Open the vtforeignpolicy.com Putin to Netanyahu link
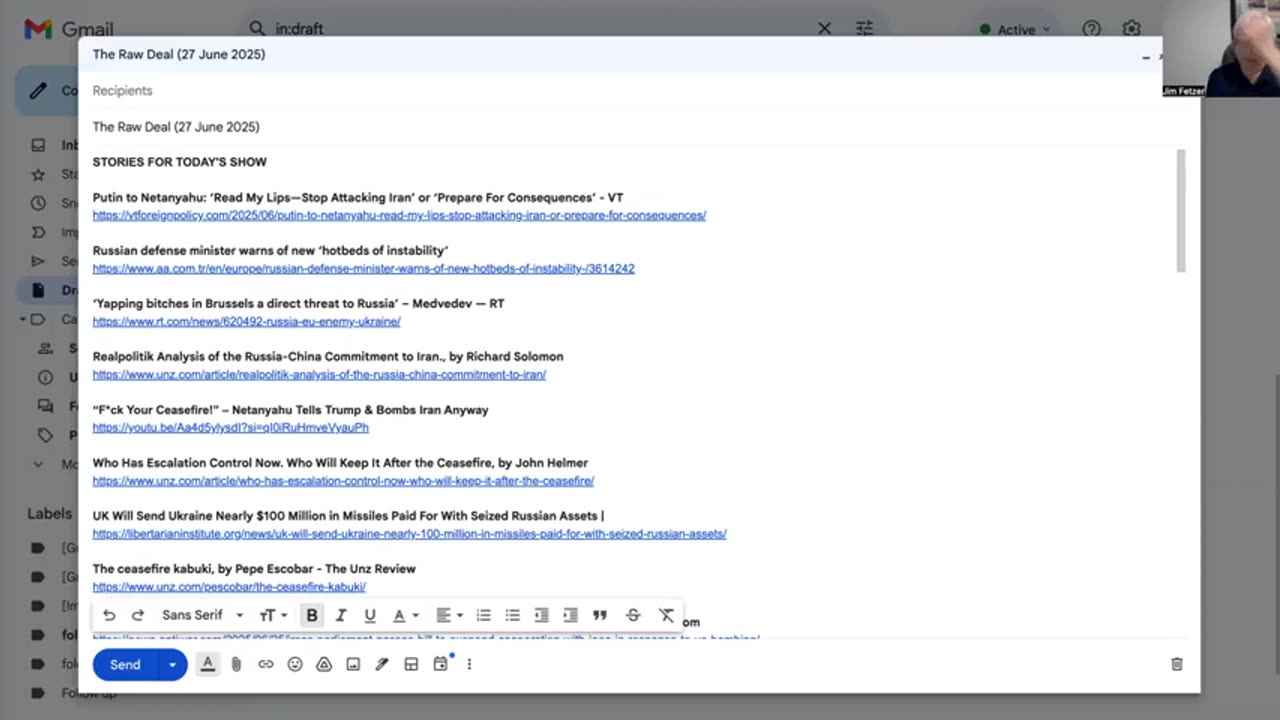Viewport: 1280px width, 720px height. coord(399,216)
